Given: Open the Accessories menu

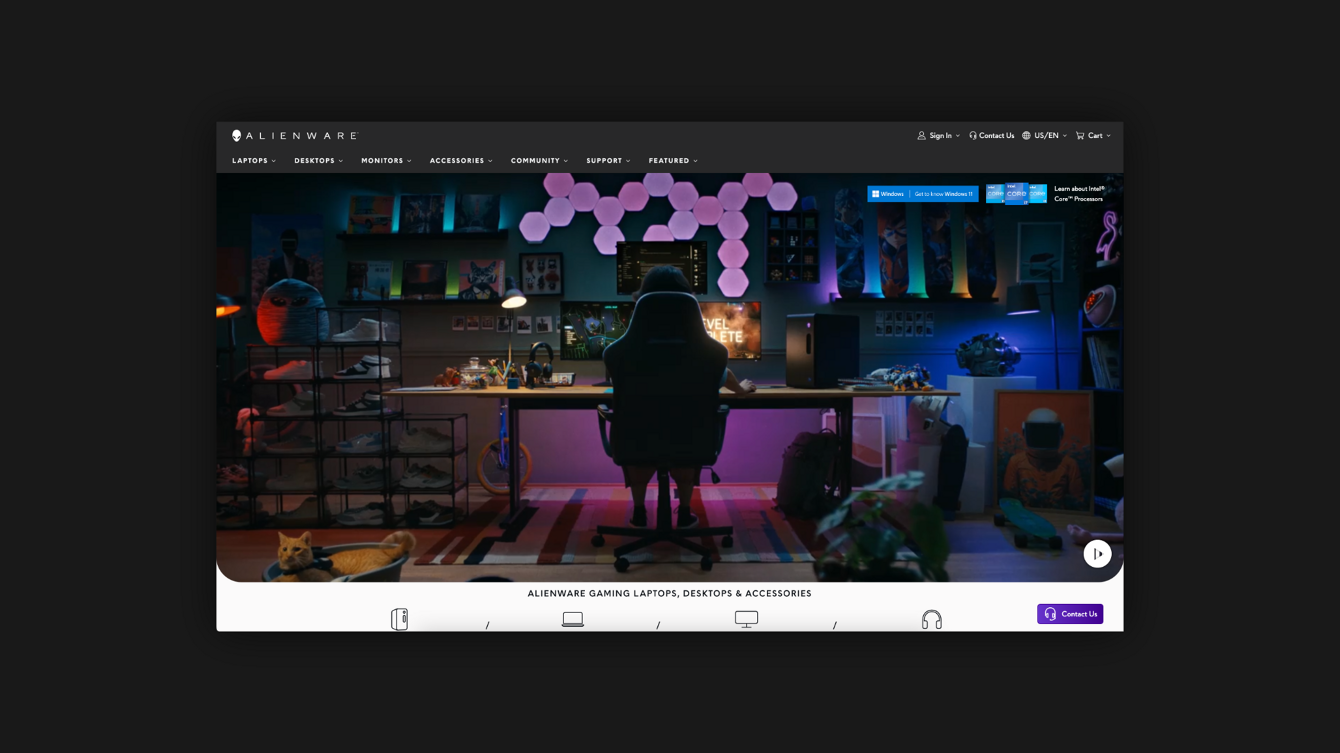Looking at the screenshot, I should 461,161.
